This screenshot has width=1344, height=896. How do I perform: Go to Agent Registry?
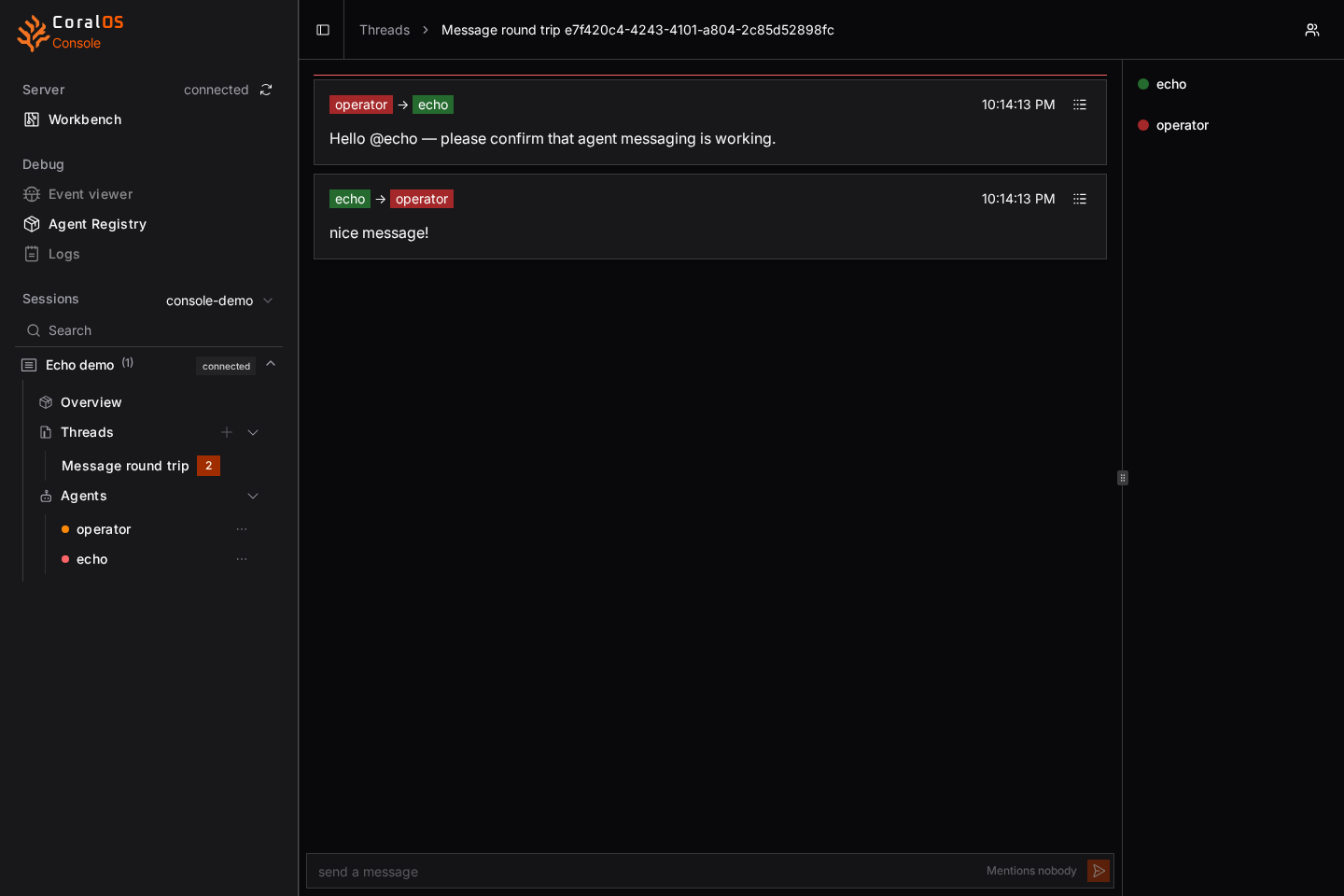click(97, 224)
